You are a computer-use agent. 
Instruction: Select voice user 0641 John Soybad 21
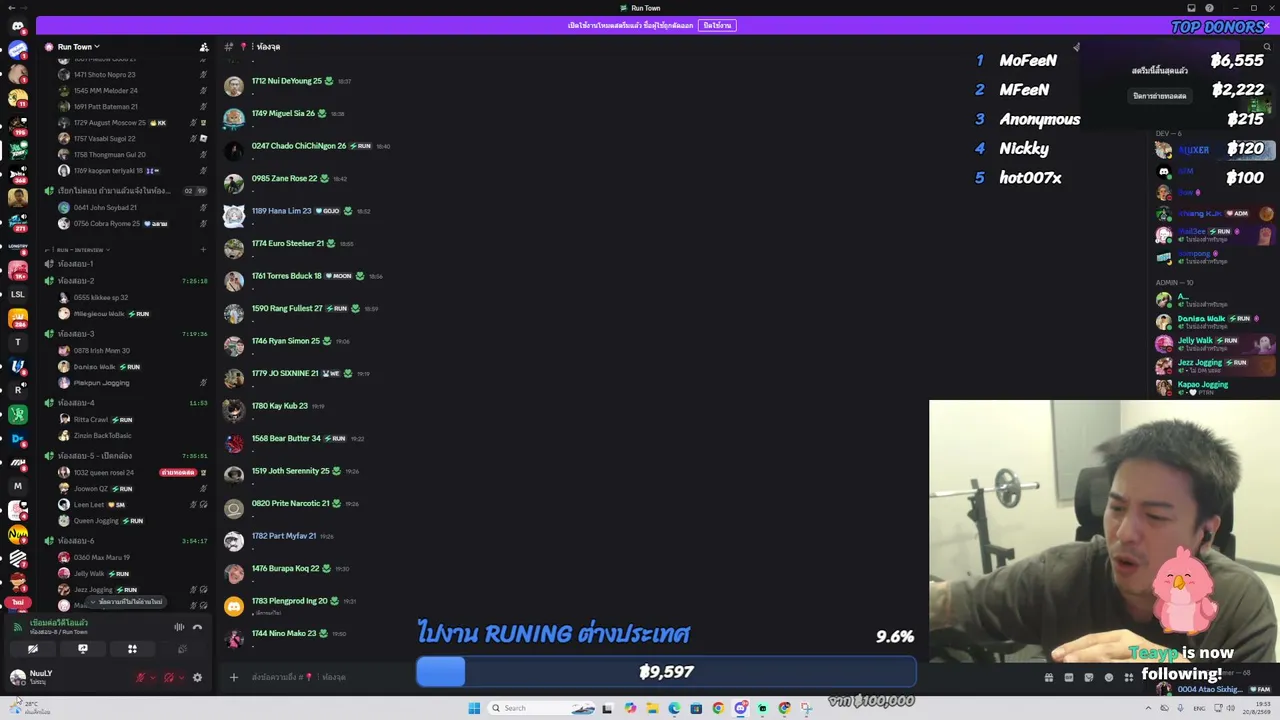(132, 207)
